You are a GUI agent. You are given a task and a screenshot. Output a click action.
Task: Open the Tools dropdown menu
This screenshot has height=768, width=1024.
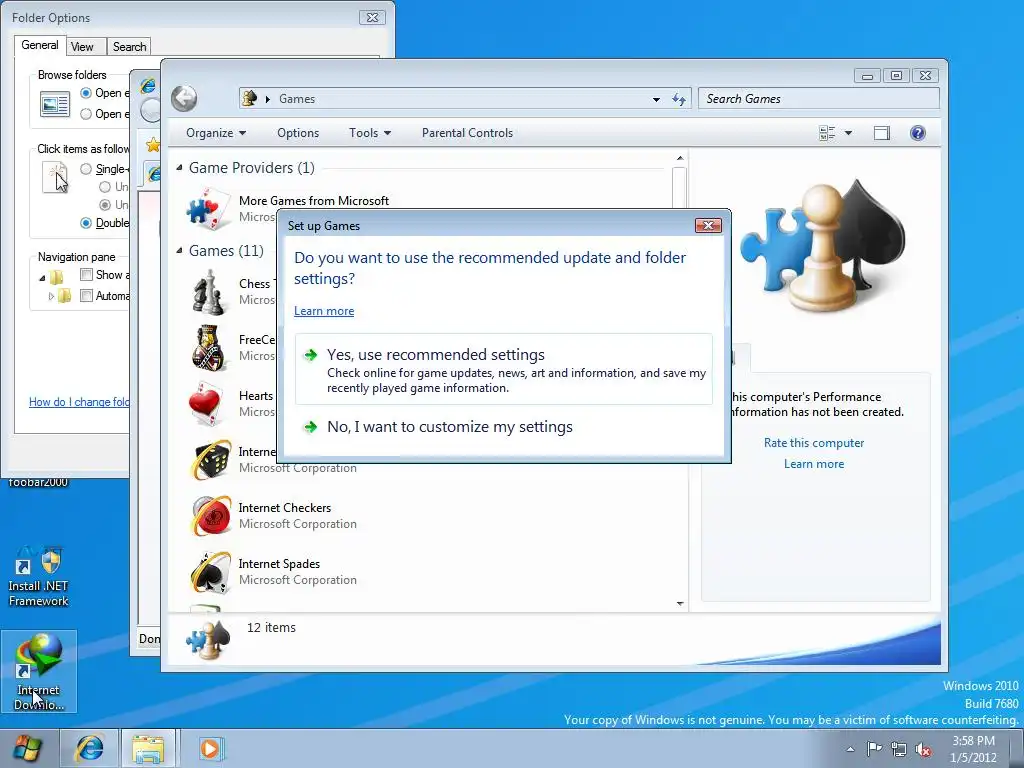coord(370,133)
